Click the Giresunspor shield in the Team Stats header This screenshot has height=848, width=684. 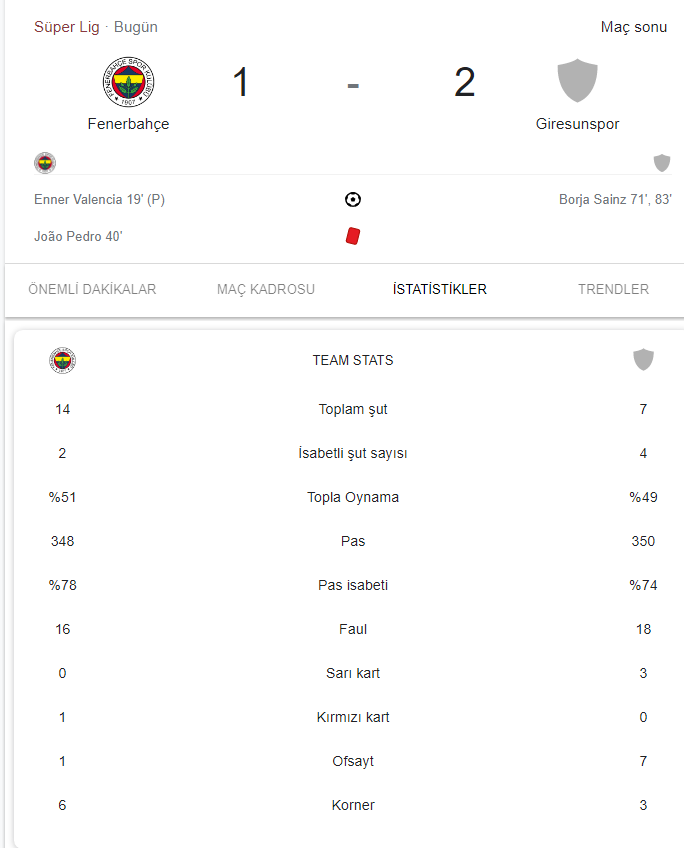click(x=643, y=360)
